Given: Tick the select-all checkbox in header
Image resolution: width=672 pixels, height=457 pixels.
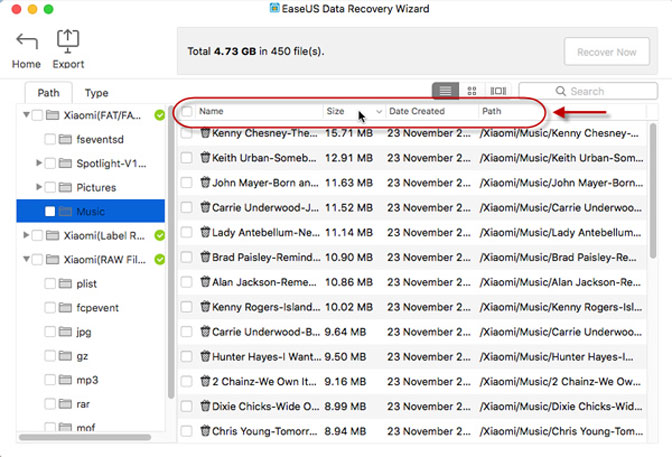Looking at the screenshot, I should [187, 111].
